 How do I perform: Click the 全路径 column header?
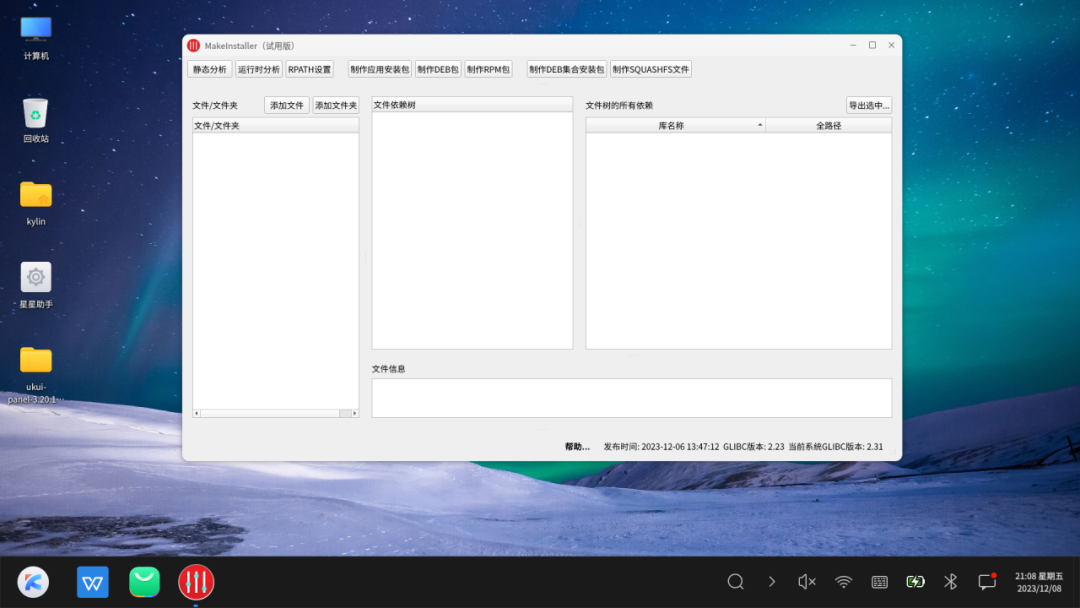click(x=828, y=126)
